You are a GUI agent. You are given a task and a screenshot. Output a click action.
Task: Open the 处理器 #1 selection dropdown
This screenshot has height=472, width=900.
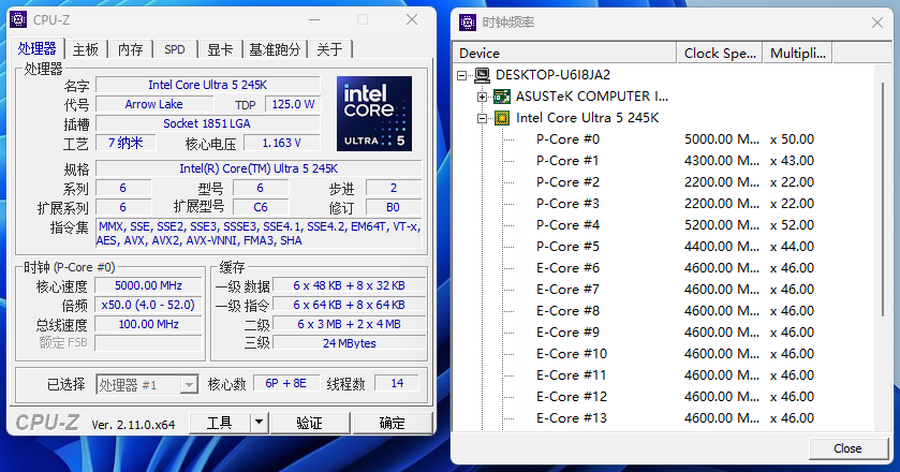tap(188, 384)
